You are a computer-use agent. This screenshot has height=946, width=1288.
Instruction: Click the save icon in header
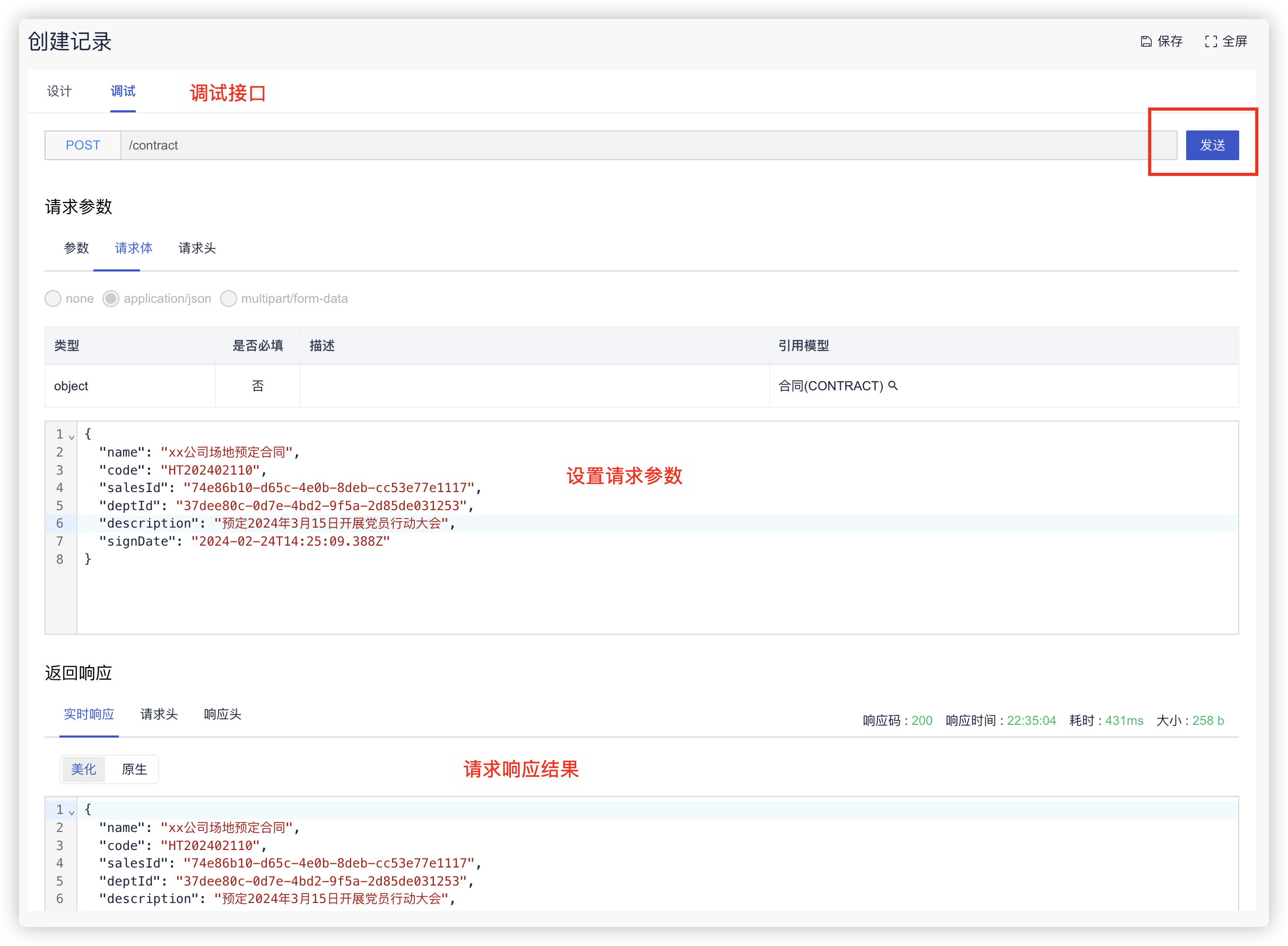pyautogui.click(x=1146, y=41)
